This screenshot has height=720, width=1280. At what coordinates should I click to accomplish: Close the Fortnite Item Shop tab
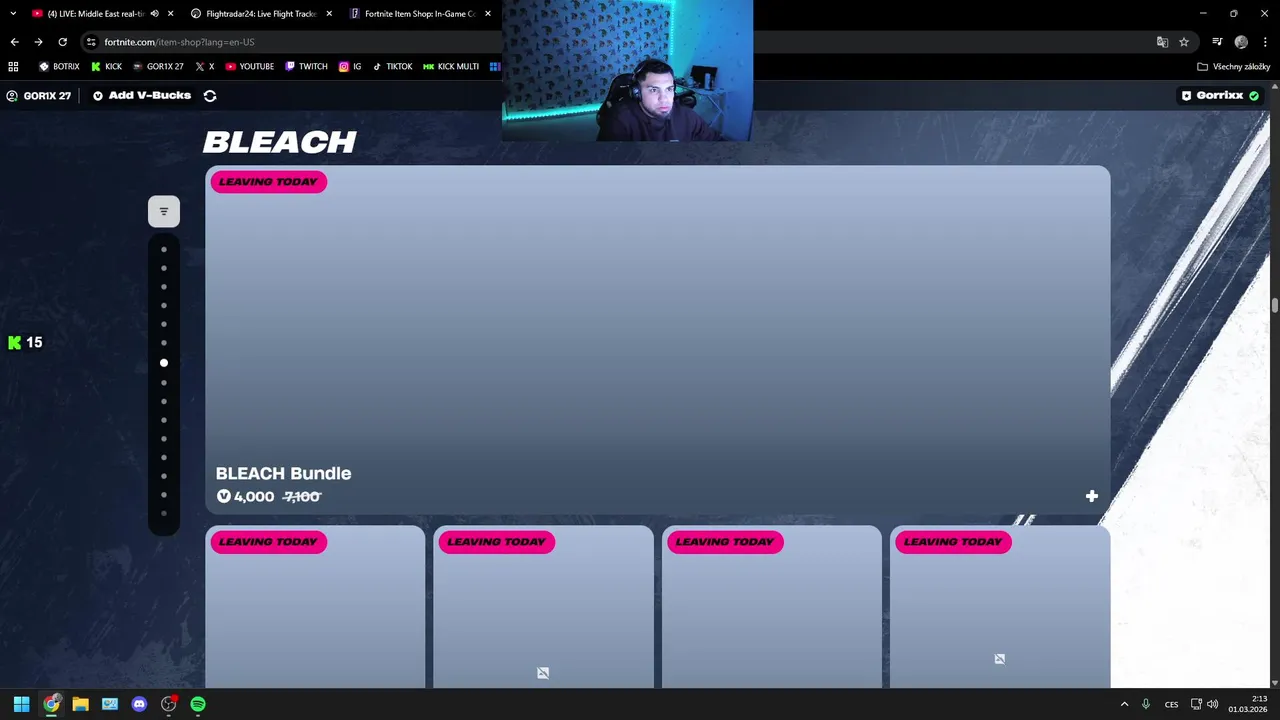coord(488,14)
